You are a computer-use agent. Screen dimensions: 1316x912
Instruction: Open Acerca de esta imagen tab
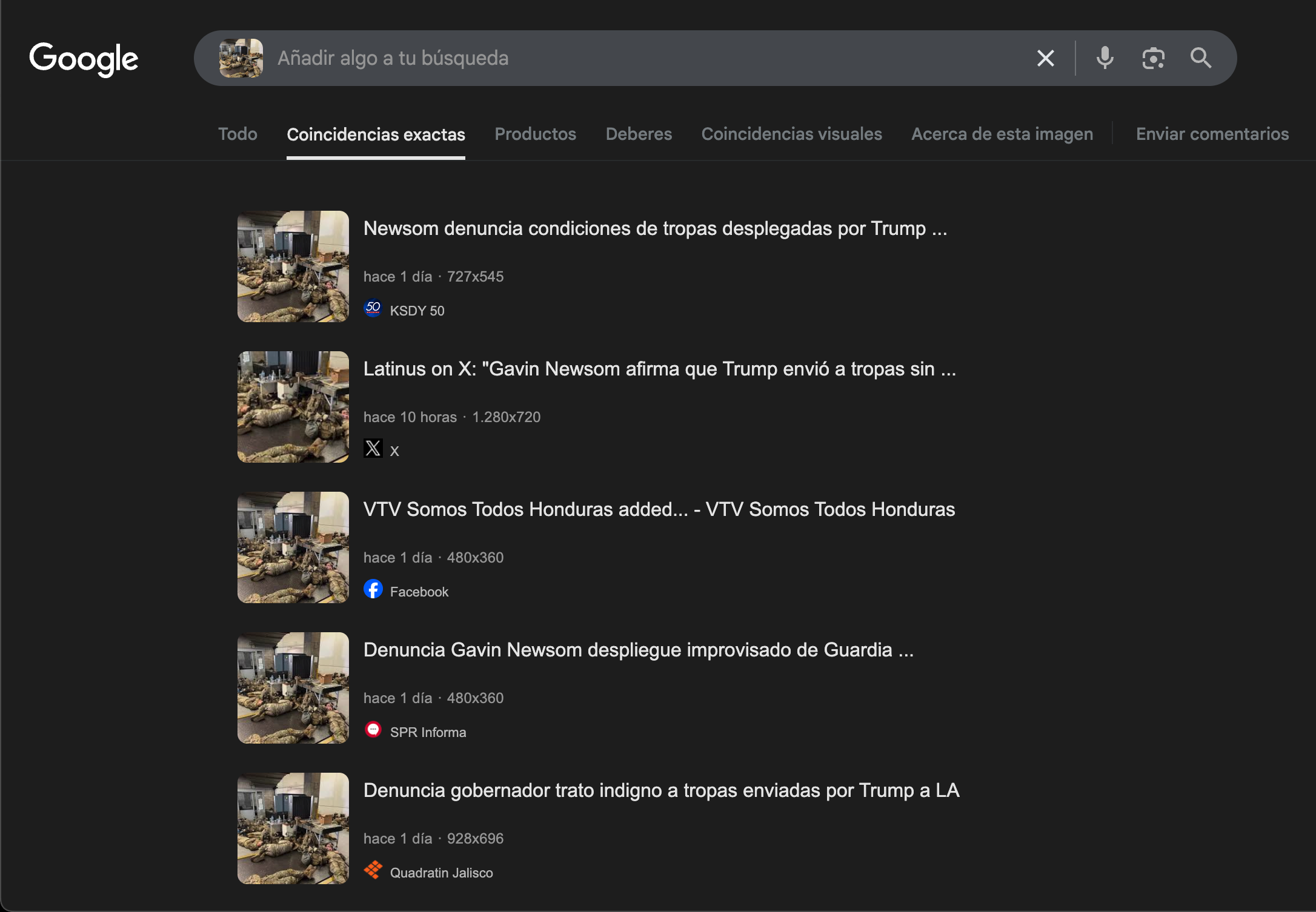coord(1002,134)
